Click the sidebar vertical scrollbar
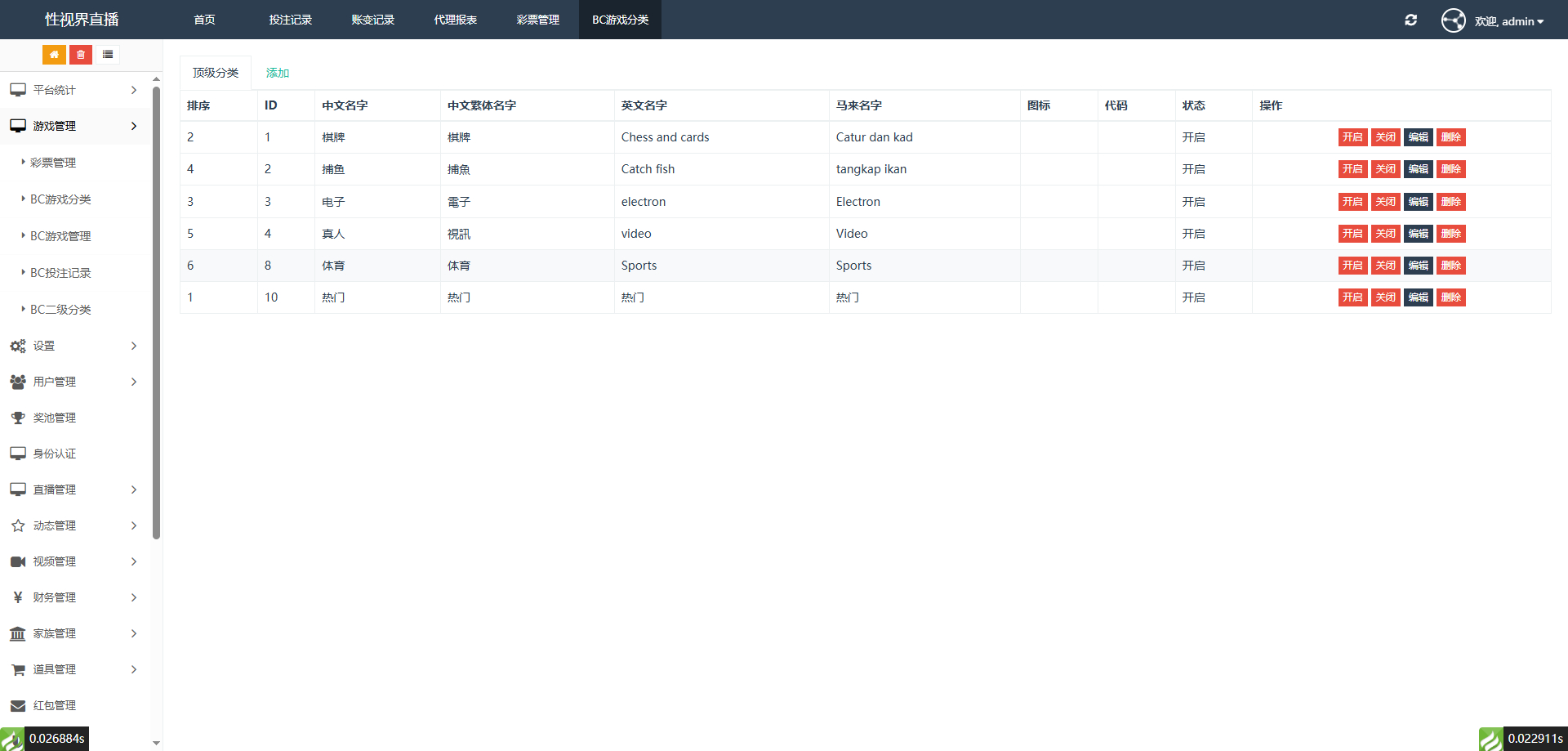1568x751 pixels. click(156, 311)
